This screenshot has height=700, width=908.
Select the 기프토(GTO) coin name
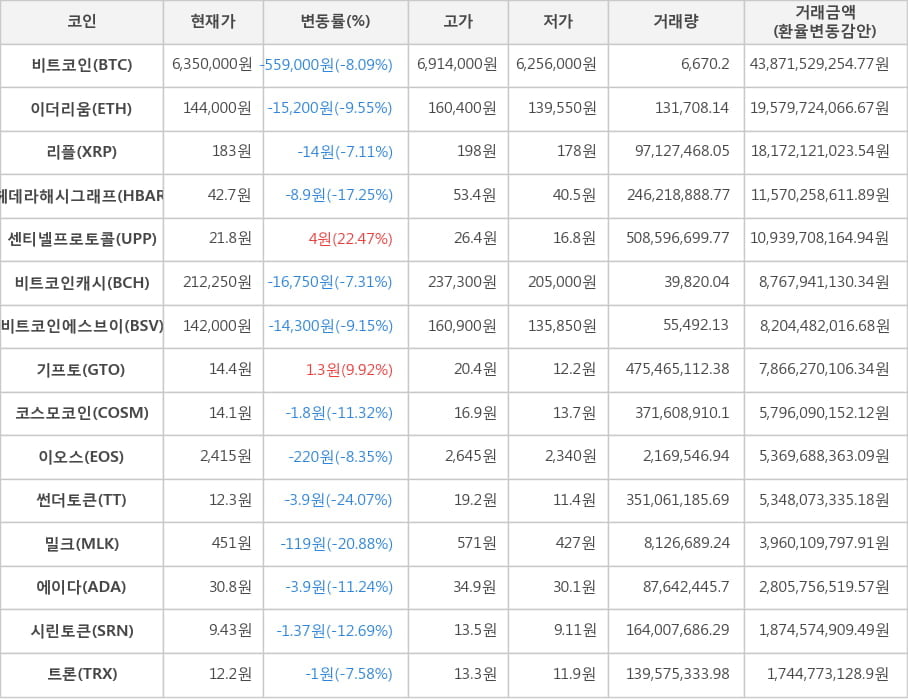pos(82,369)
